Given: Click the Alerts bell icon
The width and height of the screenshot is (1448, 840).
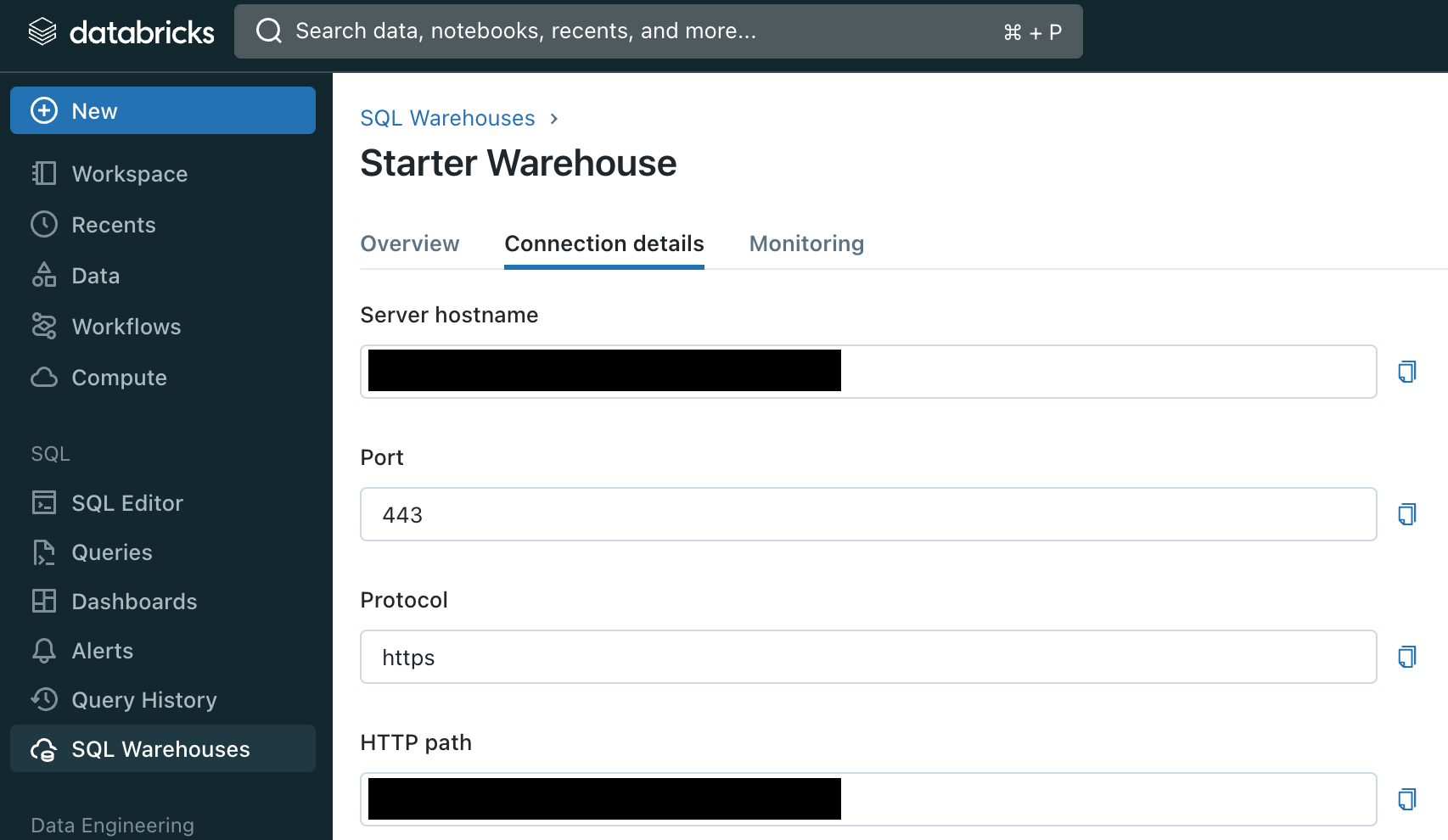Looking at the screenshot, I should coord(44,650).
